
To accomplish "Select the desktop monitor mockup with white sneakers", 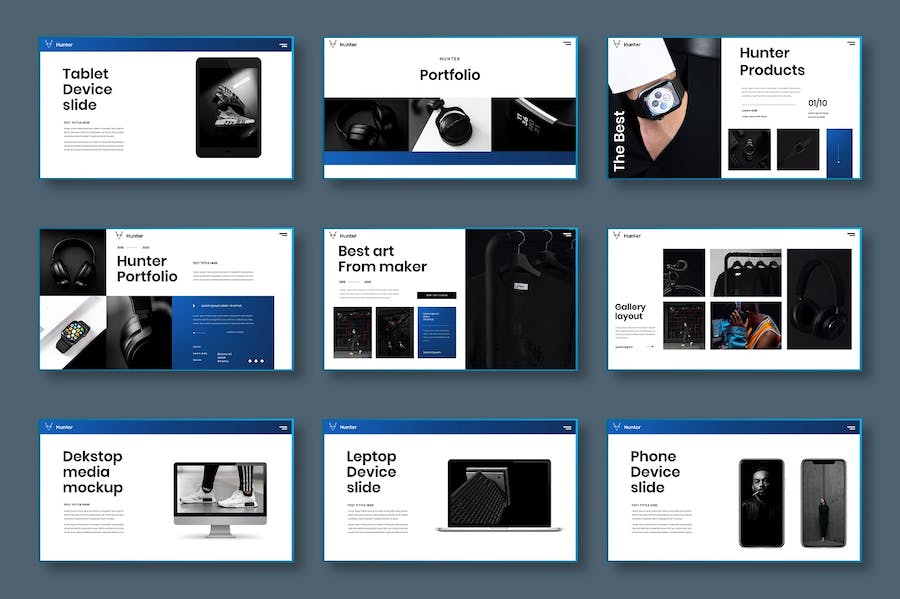I will (x=220, y=499).
